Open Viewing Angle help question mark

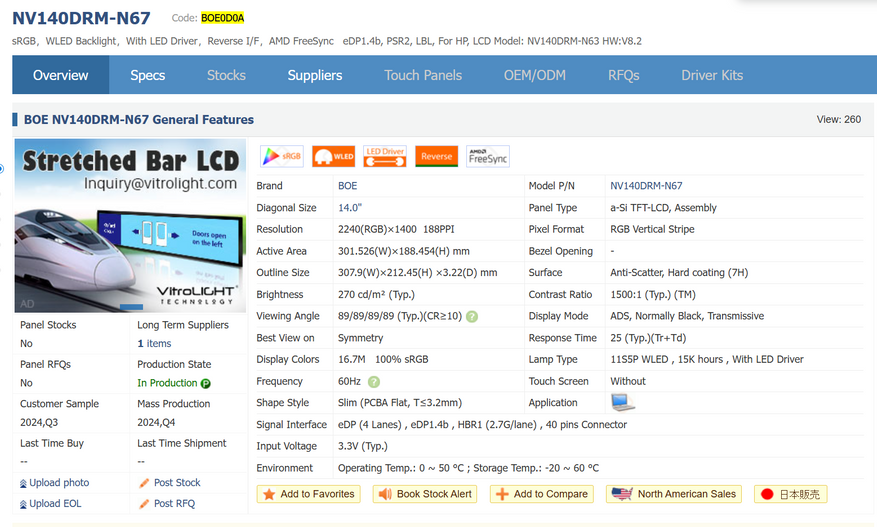tap(472, 317)
